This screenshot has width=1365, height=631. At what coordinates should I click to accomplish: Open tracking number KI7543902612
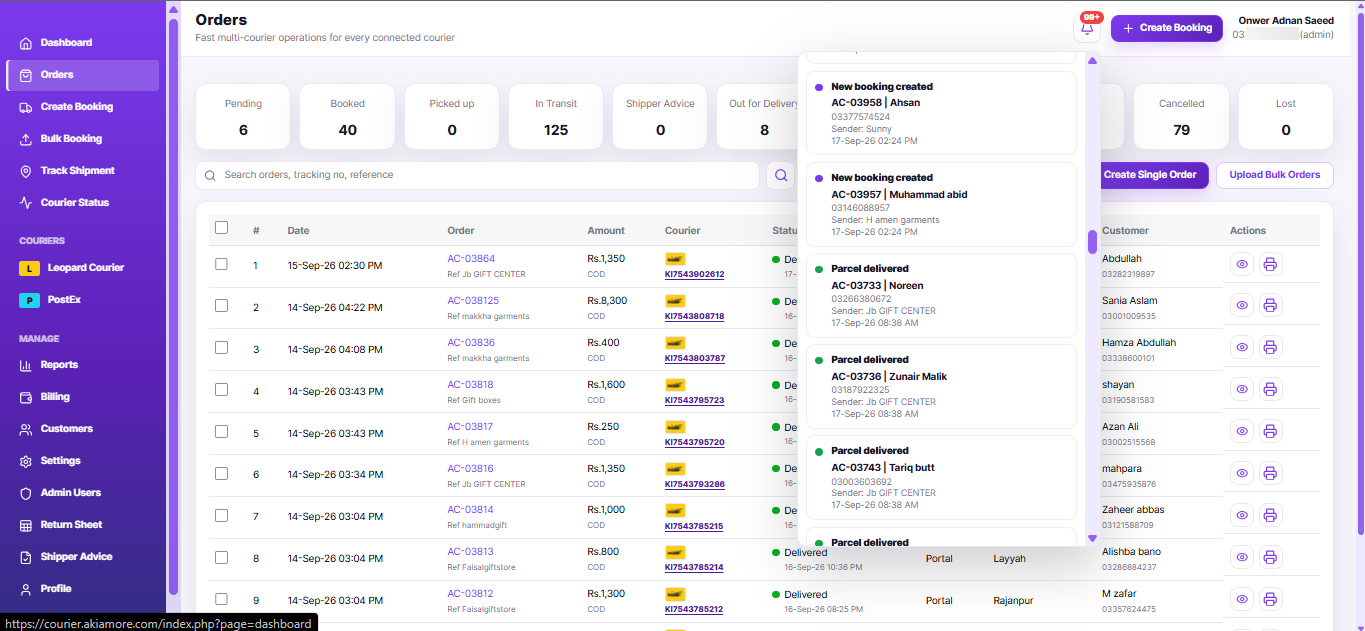pos(695,274)
